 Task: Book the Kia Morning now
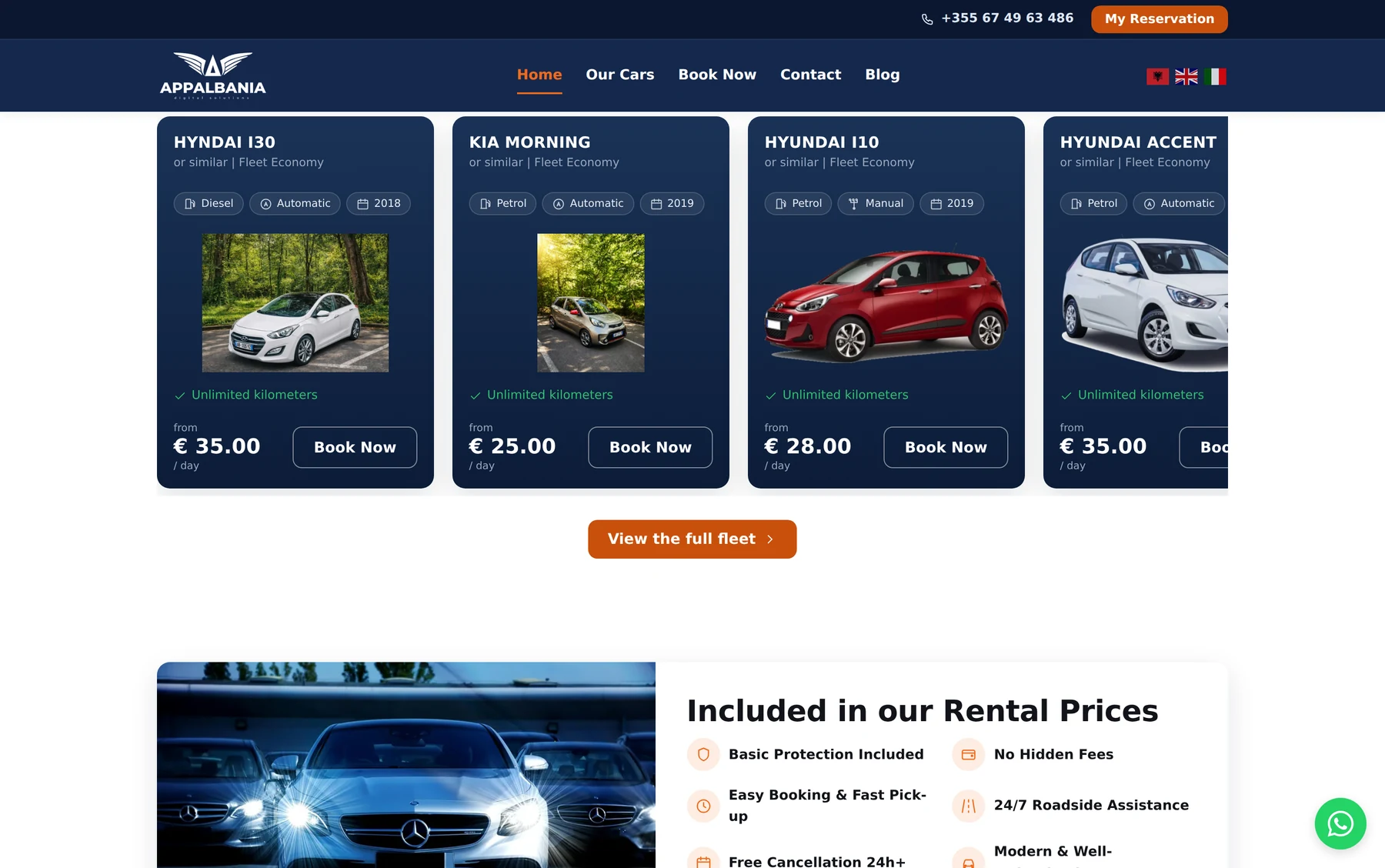pyautogui.click(x=650, y=447)
